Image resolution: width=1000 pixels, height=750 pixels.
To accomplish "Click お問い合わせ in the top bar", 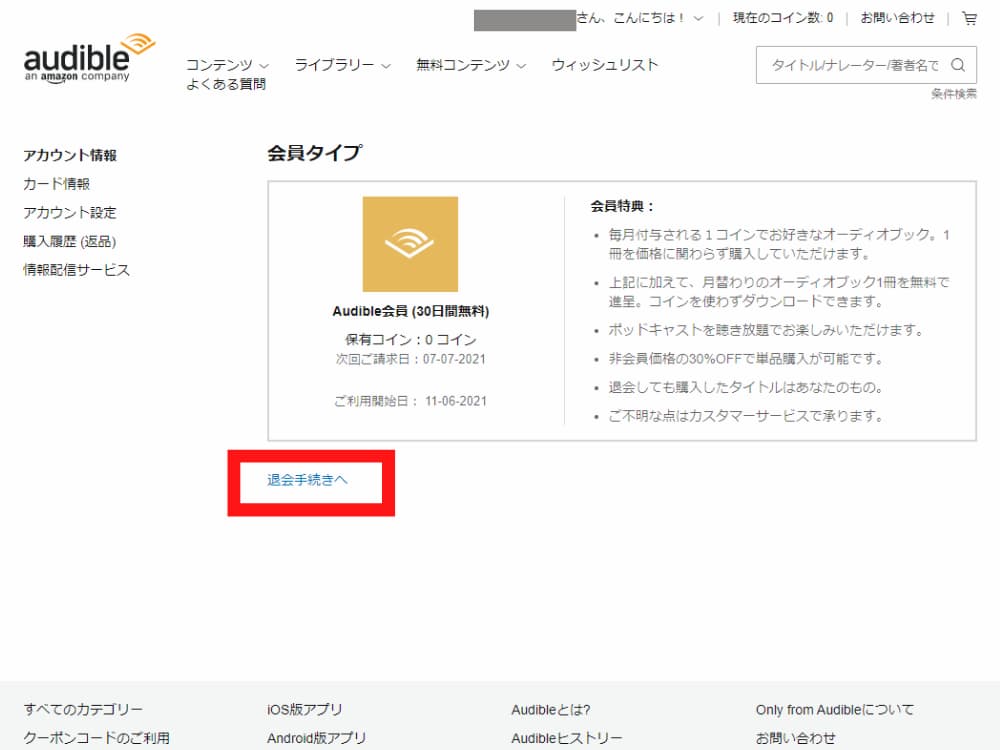I will (897, 18).
